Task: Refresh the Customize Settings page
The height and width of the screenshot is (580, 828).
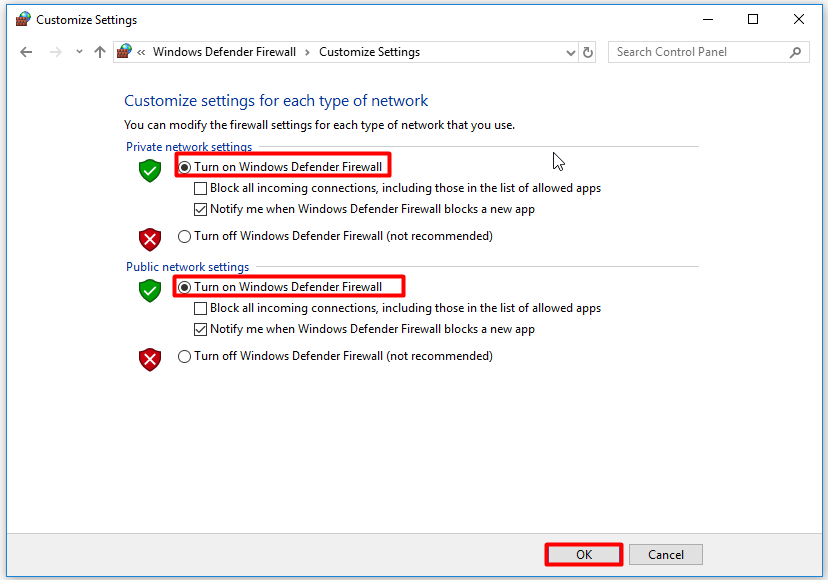Action: [588, 52]
